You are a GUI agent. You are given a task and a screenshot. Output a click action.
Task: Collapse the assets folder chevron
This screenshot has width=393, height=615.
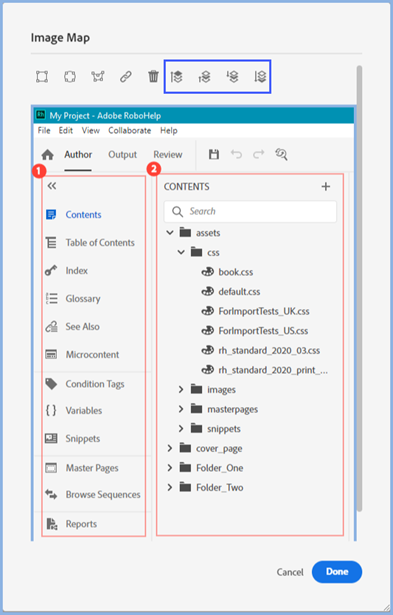(170, 233)
